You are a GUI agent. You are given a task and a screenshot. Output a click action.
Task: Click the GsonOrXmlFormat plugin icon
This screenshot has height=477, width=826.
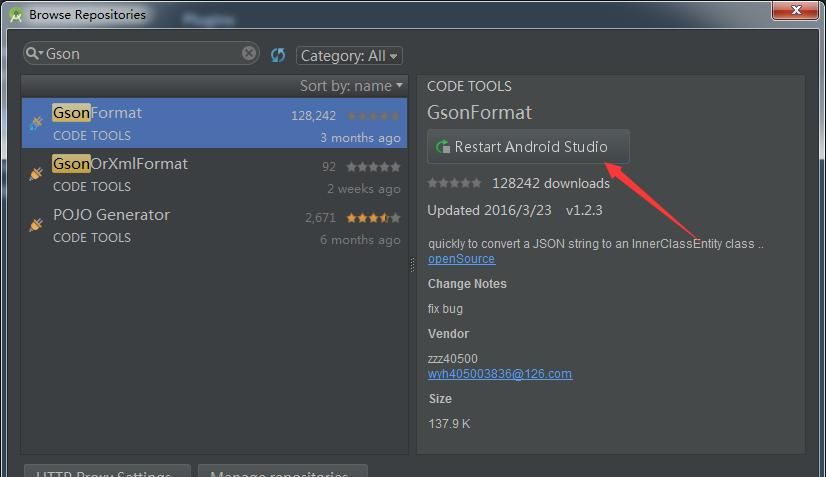tap(36, 174)
